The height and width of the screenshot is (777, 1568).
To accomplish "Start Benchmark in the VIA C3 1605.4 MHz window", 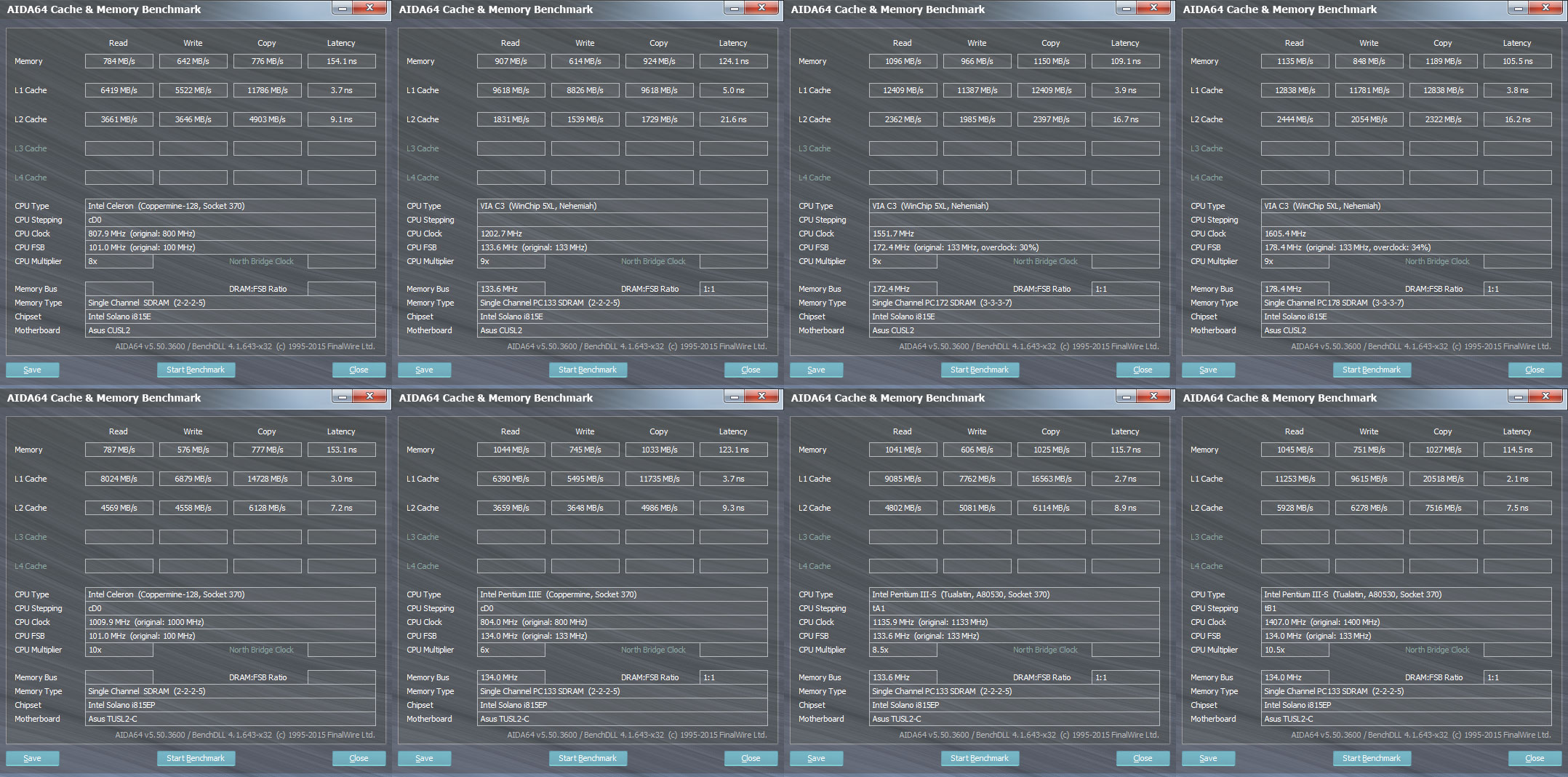I will pyautogui.click(x=1371, y=370).
